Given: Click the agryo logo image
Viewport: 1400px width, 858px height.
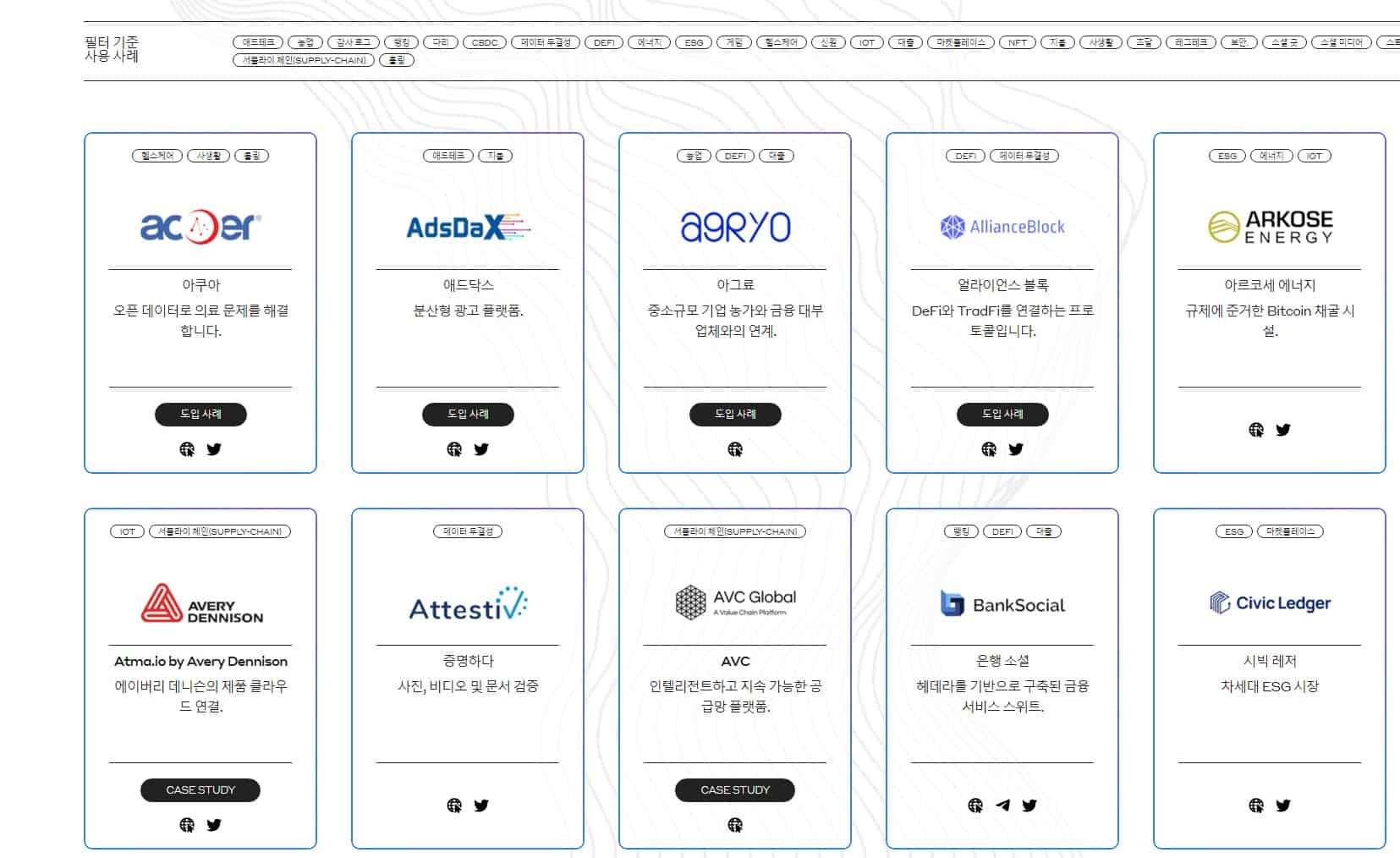Looking at the screenshot, I should tap(735, 227).
